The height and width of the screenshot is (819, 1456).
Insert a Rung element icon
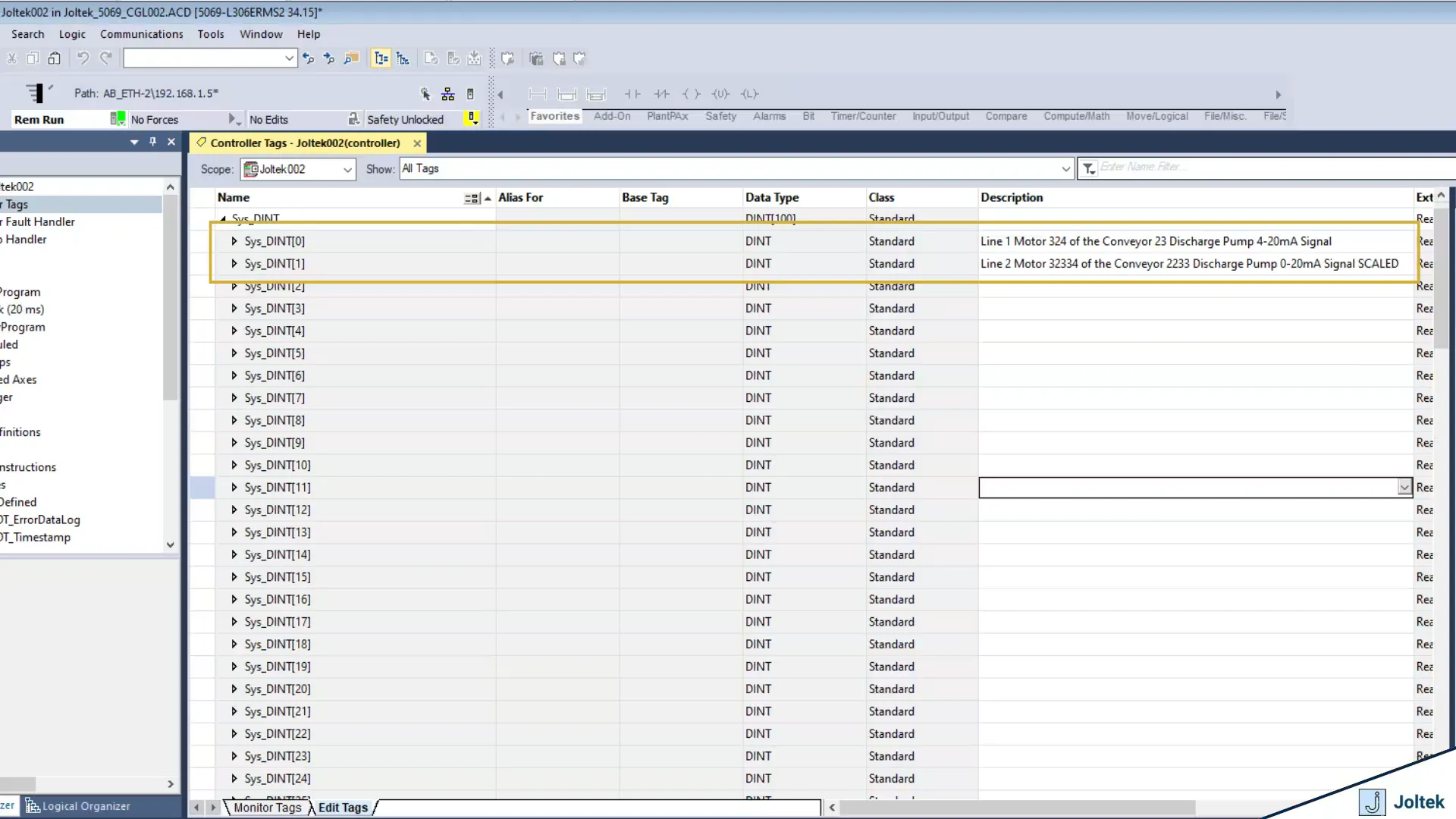537,94
